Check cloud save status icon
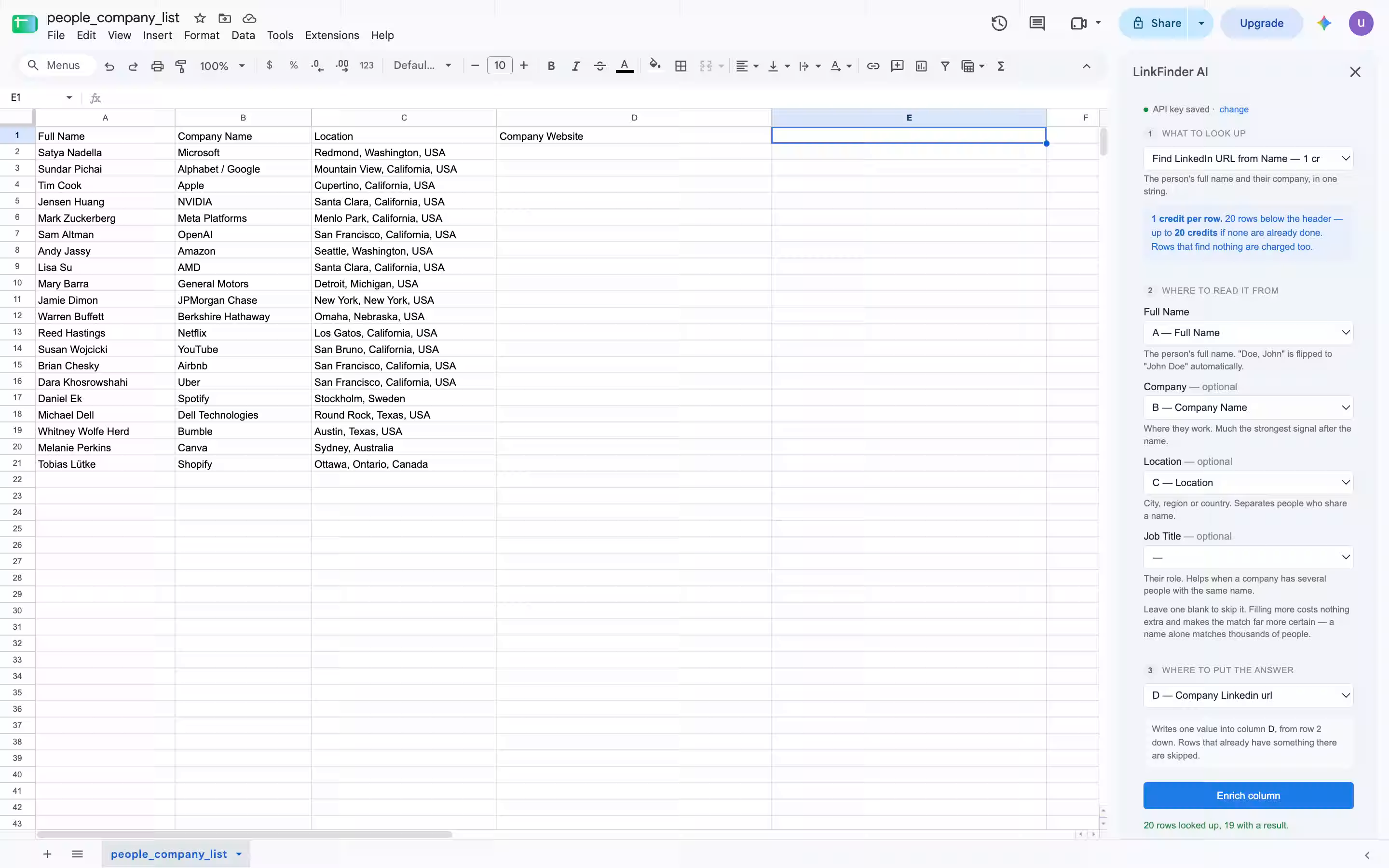 click(249, 18)
